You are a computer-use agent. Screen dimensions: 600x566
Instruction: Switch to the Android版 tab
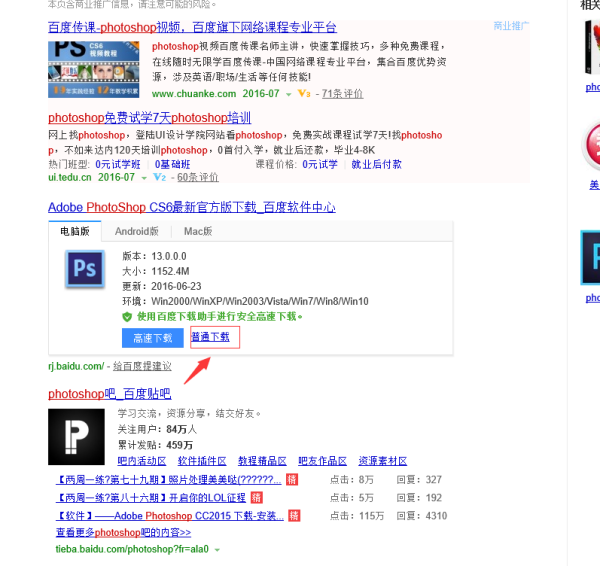pyautogui.click(x=138, y=231)
